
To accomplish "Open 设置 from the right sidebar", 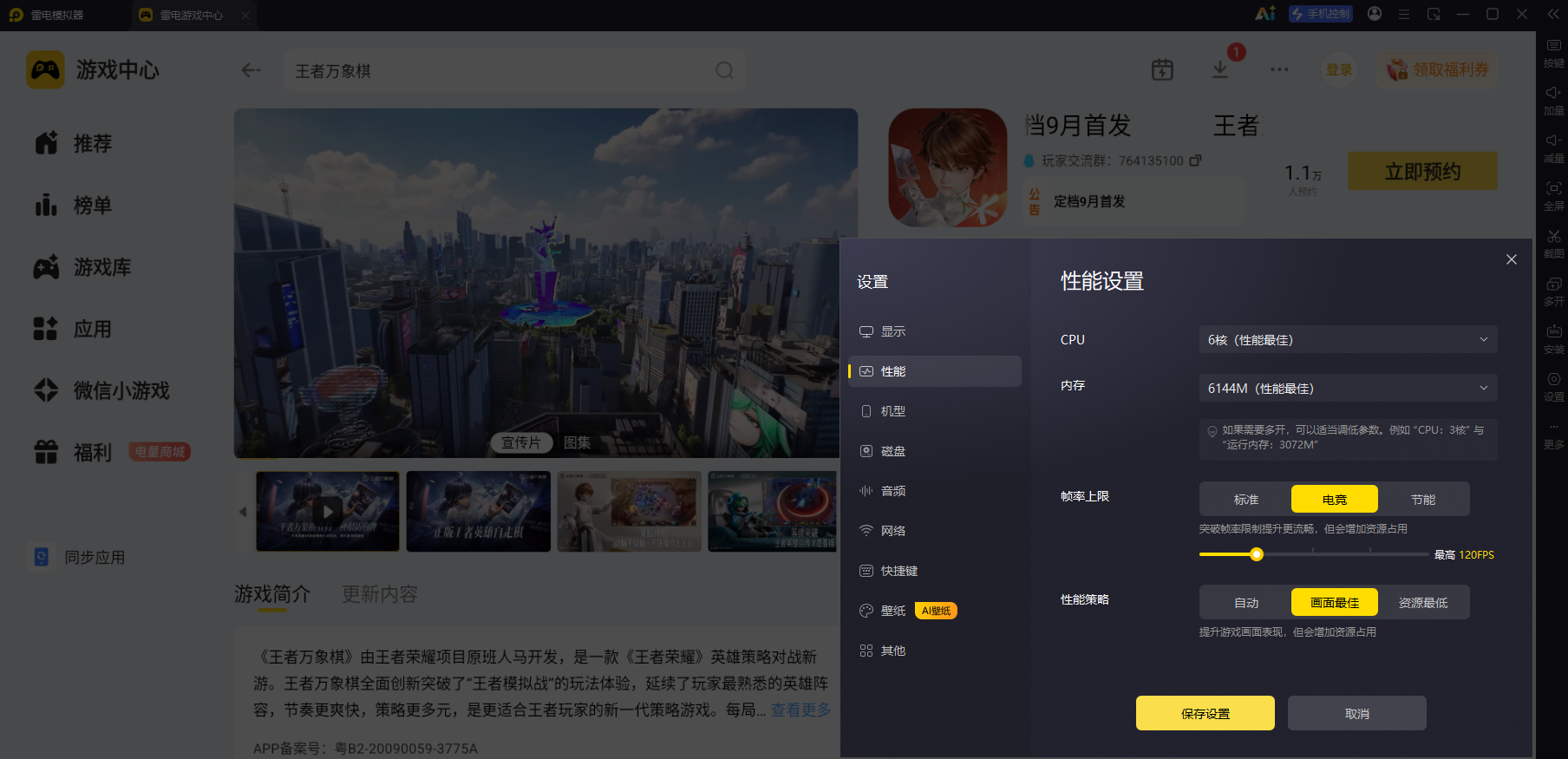I will point(1553,386).
